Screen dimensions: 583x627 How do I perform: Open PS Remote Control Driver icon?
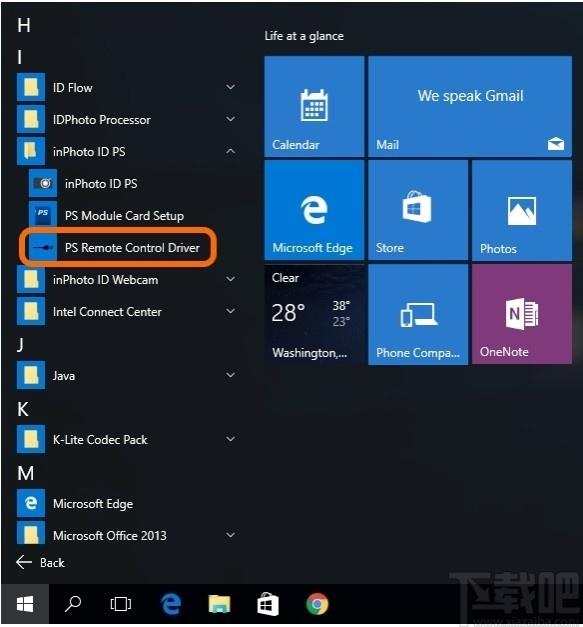click(x=43, y=248)
